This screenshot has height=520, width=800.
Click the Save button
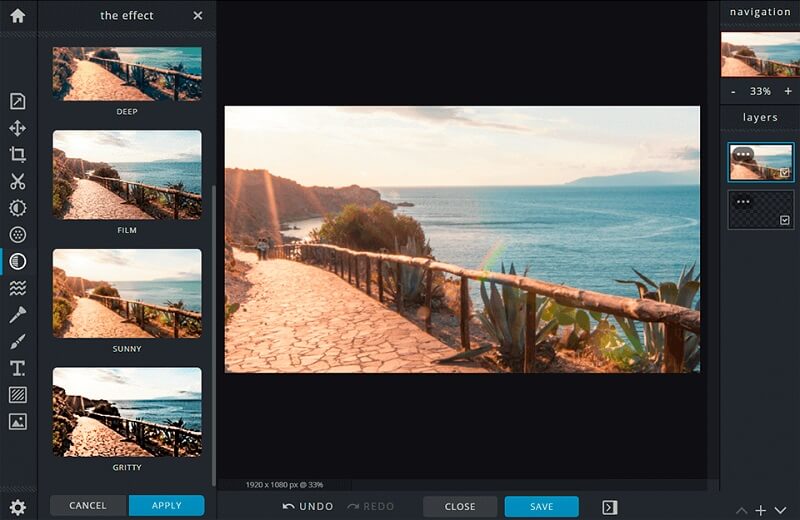(x=541, y=507)
